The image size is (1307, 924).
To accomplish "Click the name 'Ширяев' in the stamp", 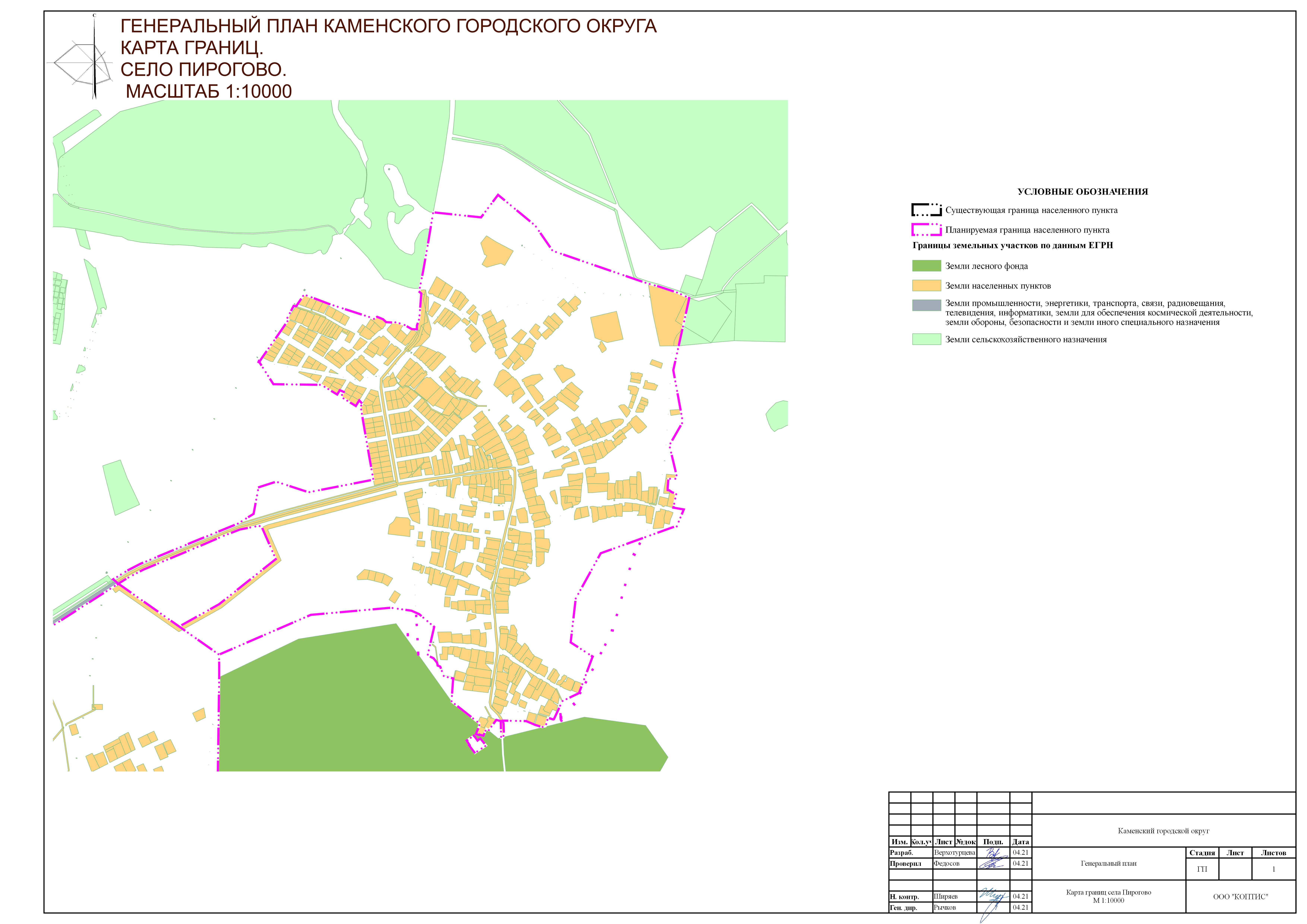I will point(946,897).
